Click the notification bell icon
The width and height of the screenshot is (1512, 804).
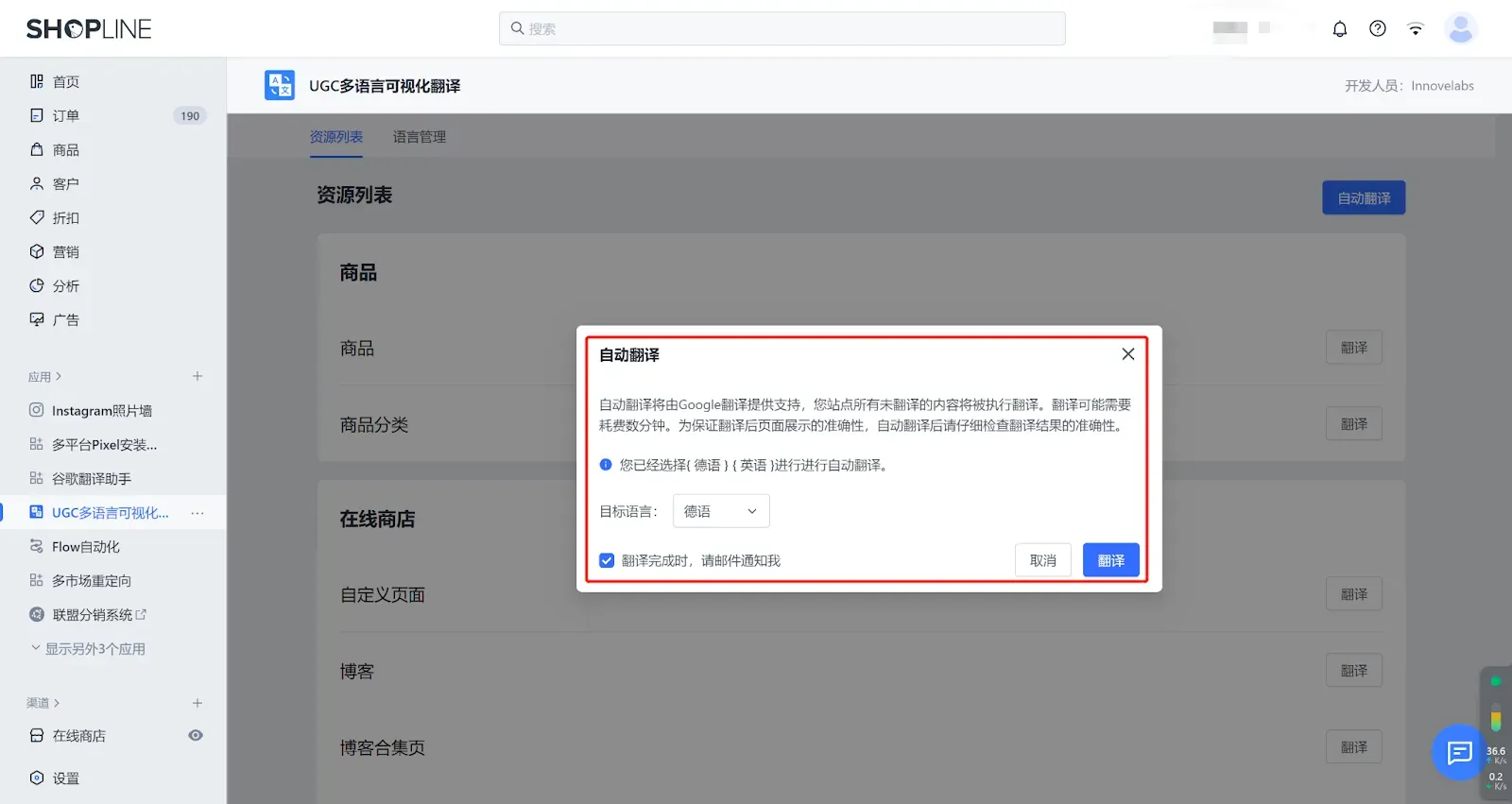[x=1339, y=29]
